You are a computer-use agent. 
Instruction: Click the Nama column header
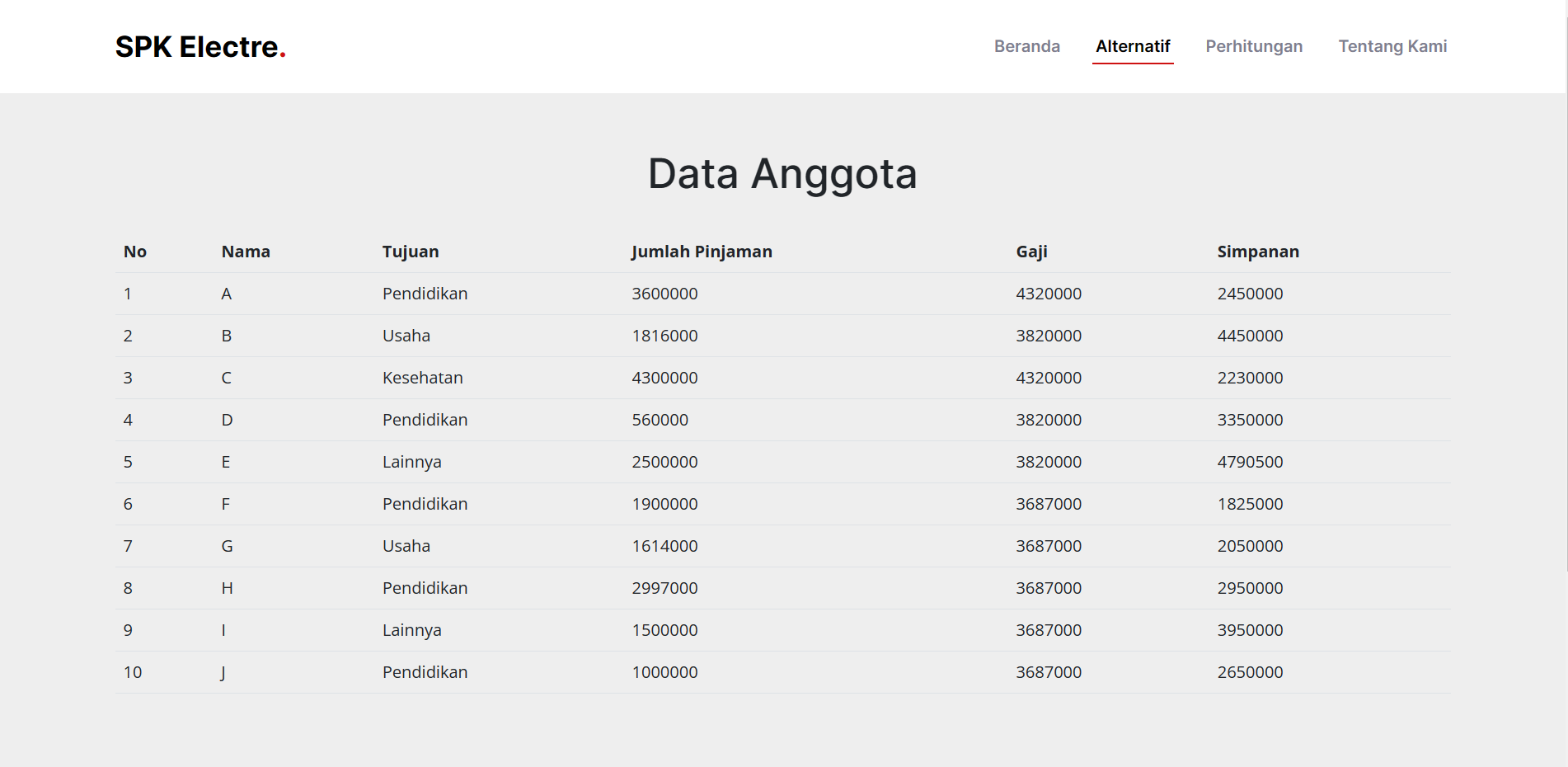[245, 252]
